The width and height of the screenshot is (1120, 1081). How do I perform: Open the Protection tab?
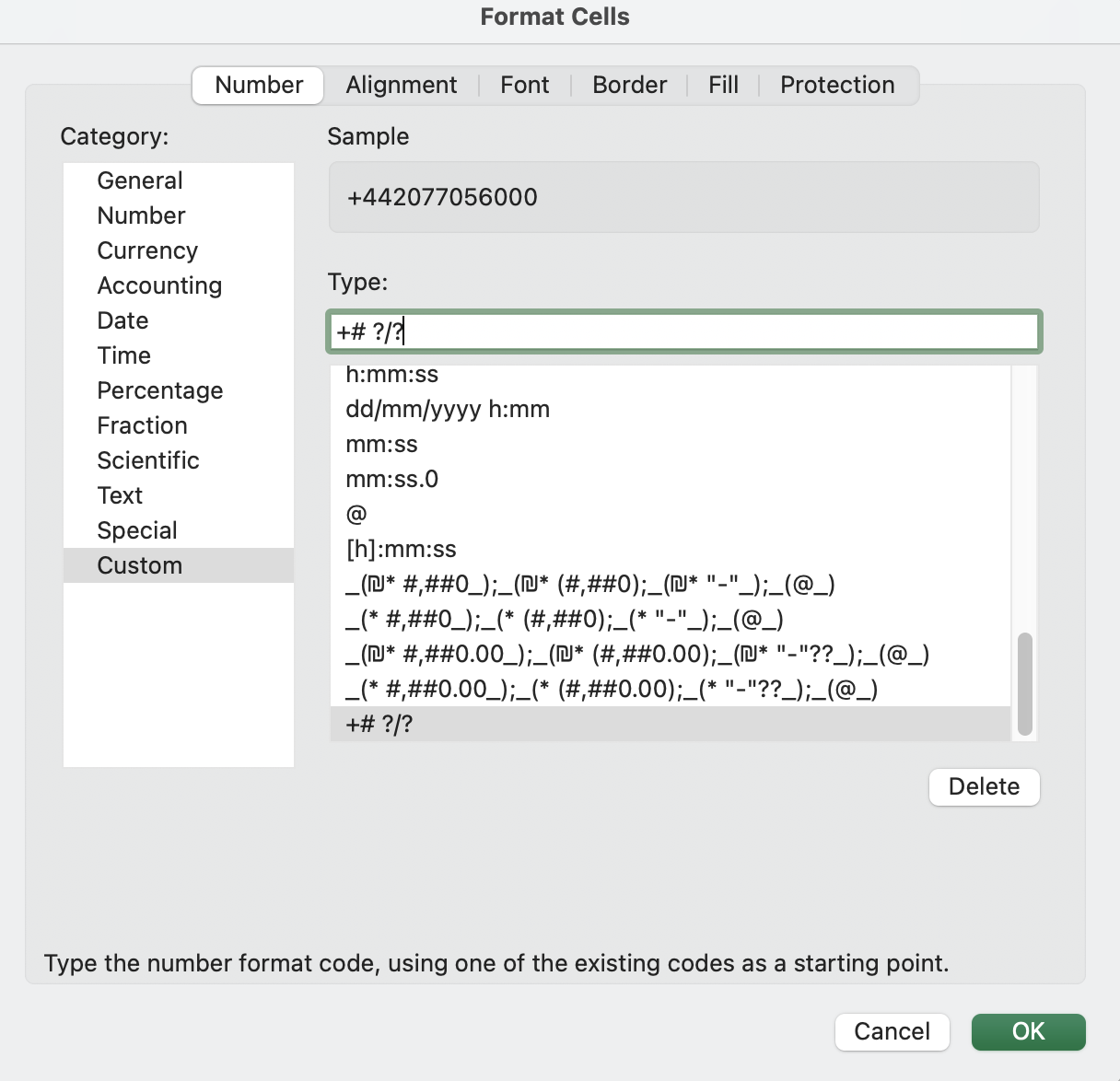click(836, 85)
